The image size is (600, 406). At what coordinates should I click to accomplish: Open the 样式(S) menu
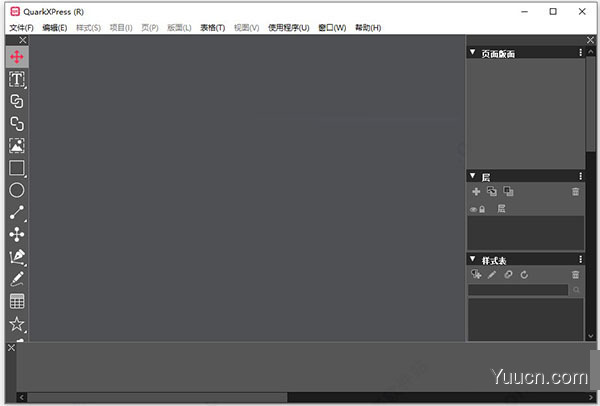click(88, 28)
